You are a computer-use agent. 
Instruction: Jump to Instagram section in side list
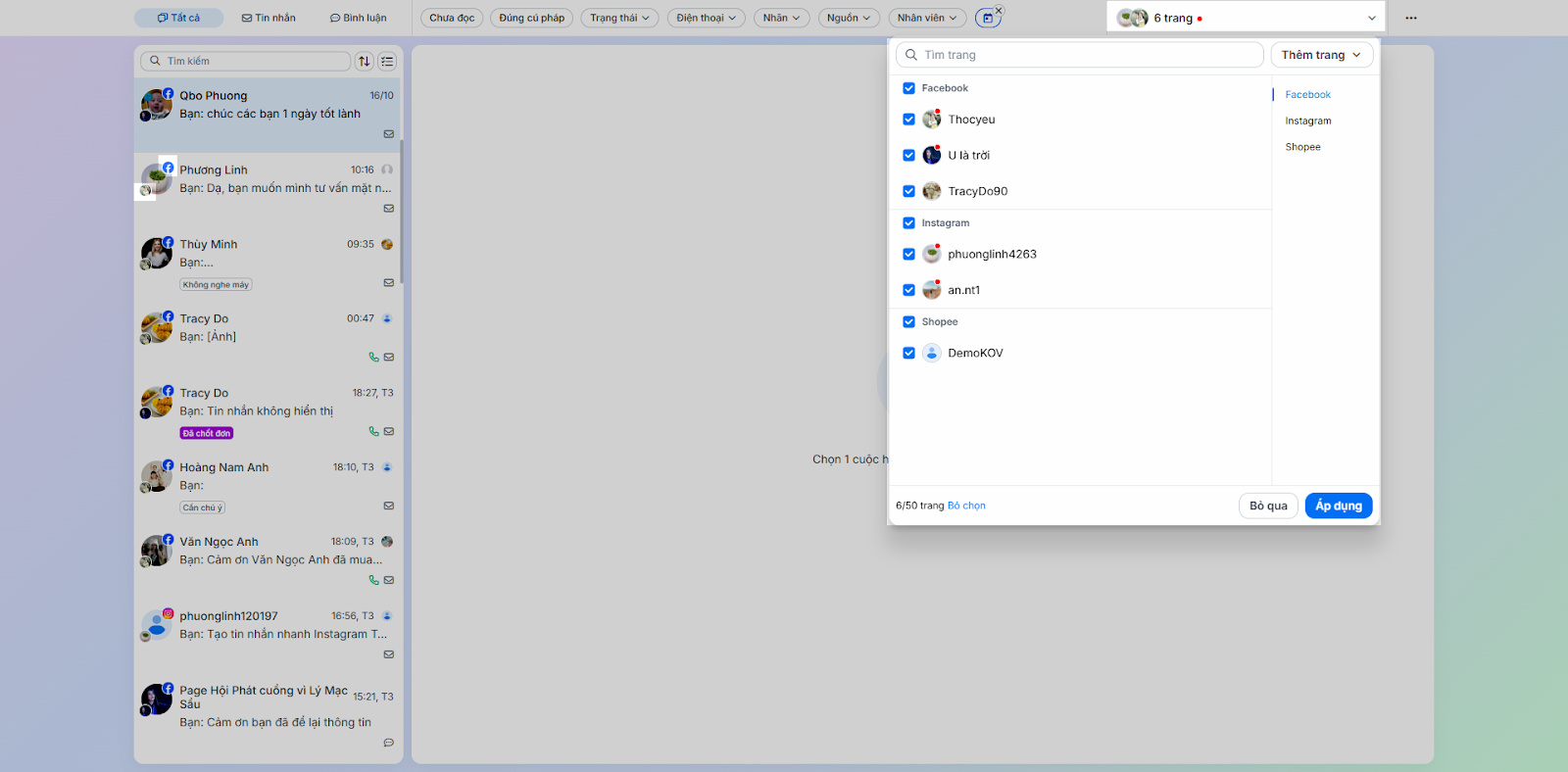[1308, 121]
